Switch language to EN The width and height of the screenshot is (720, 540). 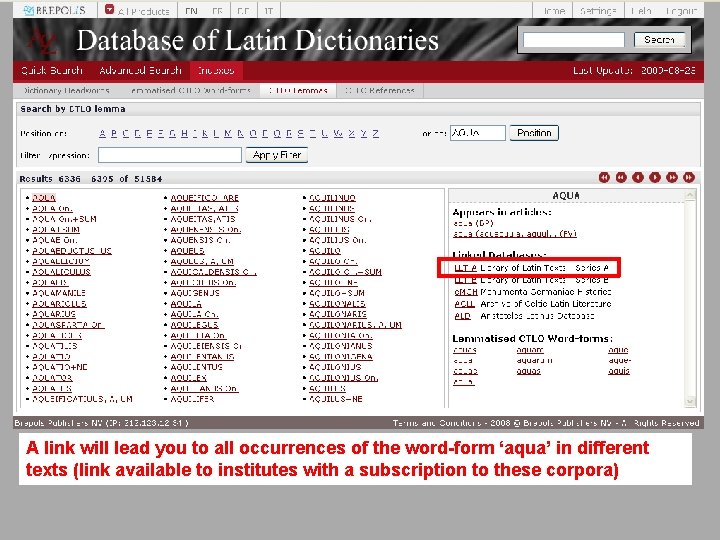pos(191,11)
